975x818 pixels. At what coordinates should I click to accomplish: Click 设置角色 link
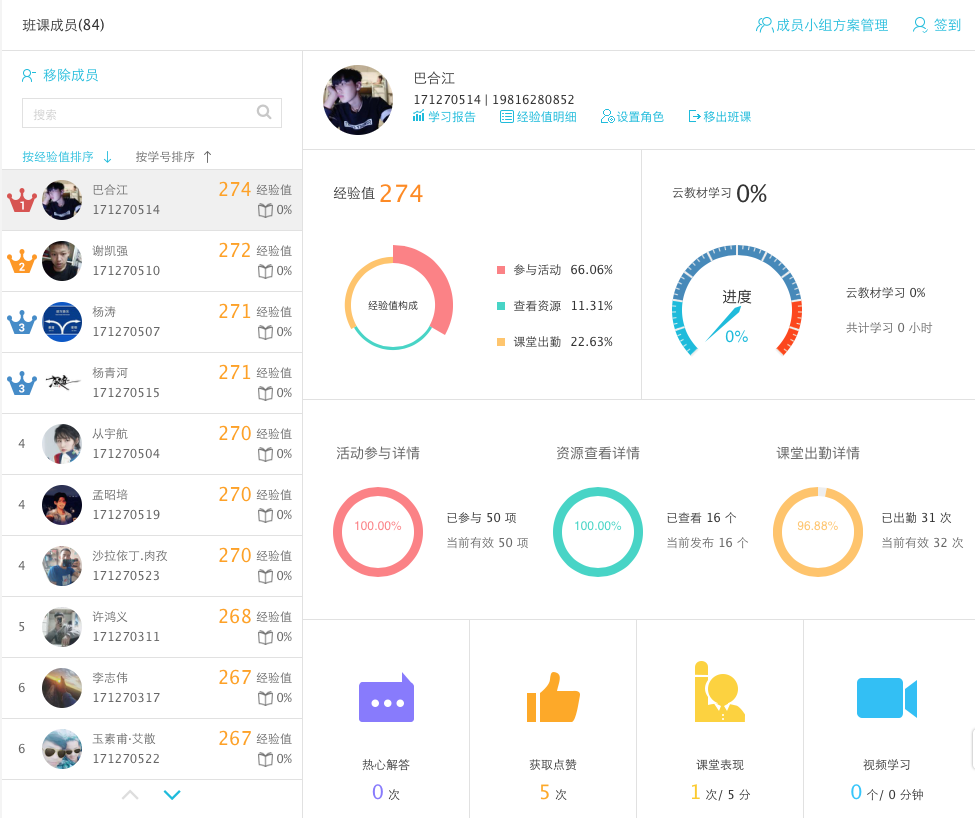click(x=632, y=117)
